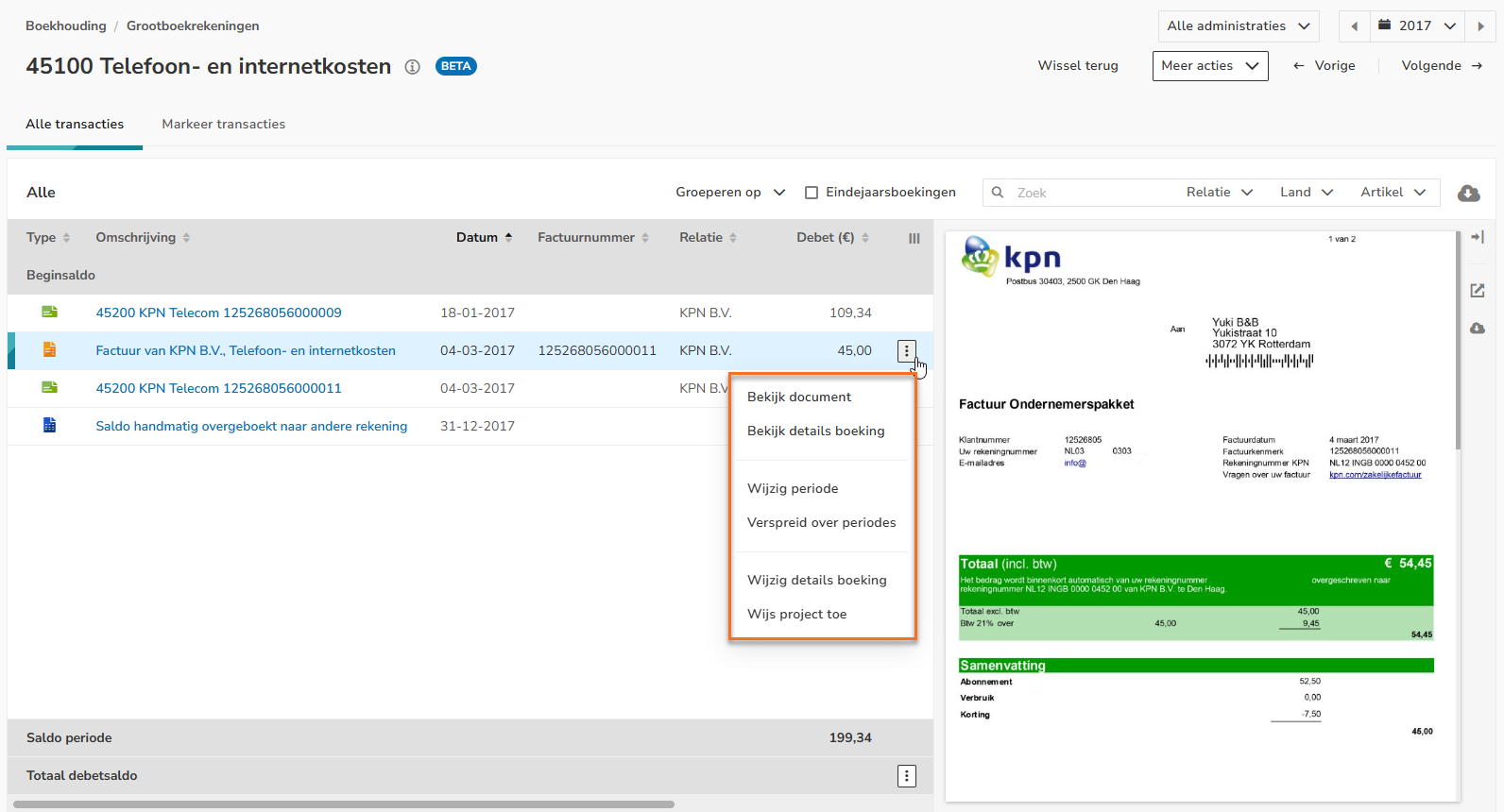
Task: Open the column settings icon
Action: [x=914, y=239]
